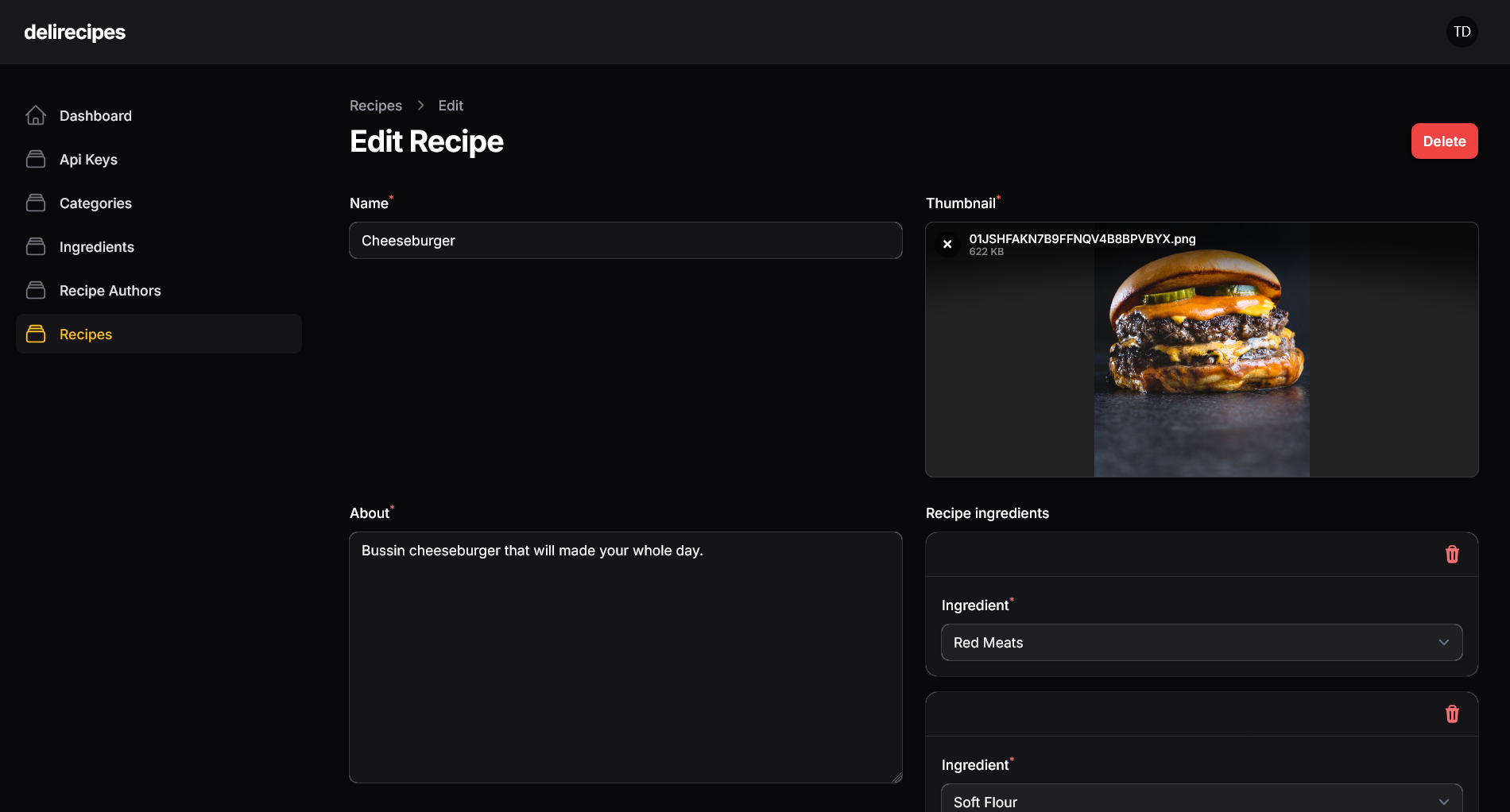Open the Red Meats ingredient dropdown
Image resolution: width=1510 pixels, height=812 pixels.
pyautogui.click(x=1201, y=643)
